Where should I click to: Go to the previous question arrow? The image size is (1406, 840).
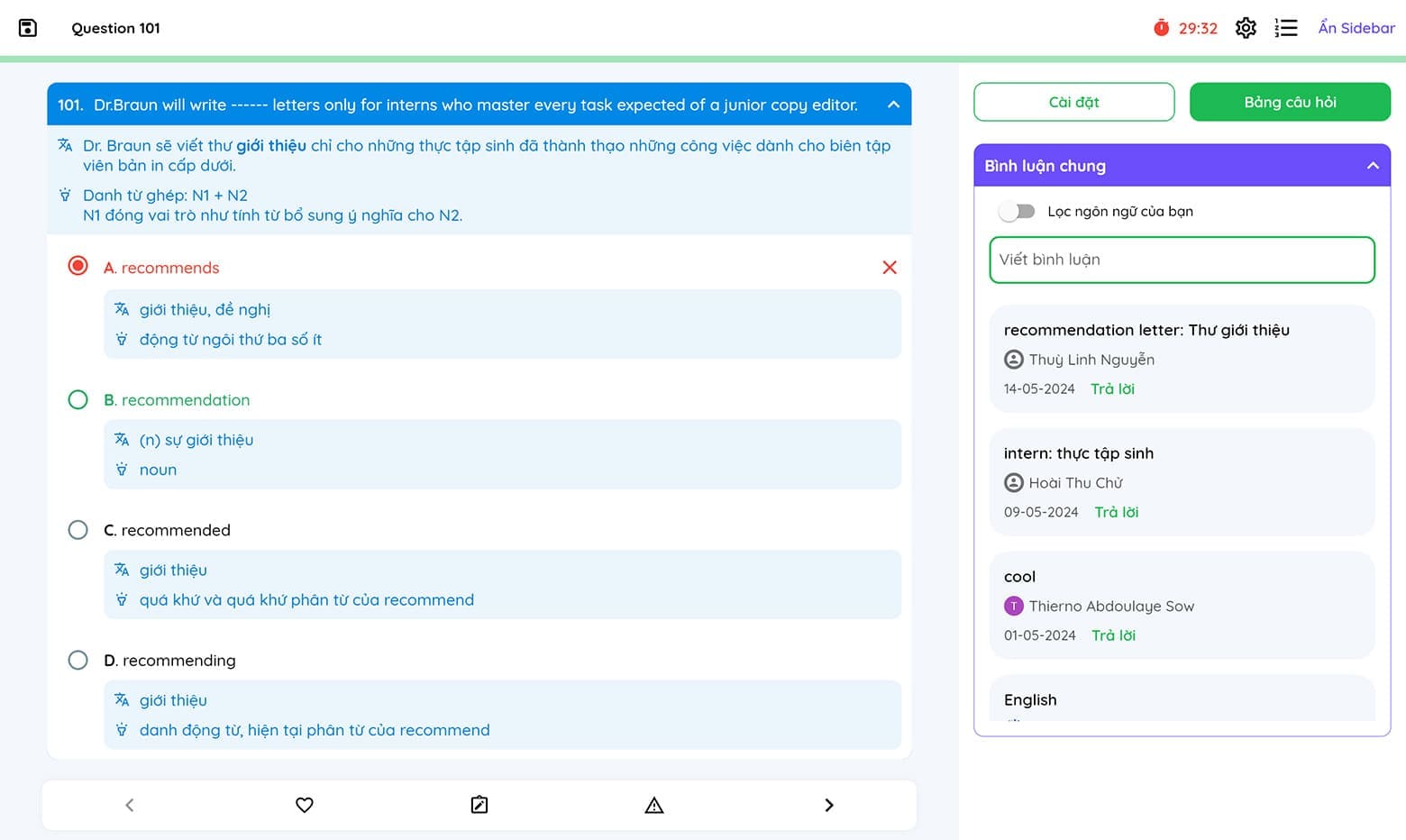[130, 805]
